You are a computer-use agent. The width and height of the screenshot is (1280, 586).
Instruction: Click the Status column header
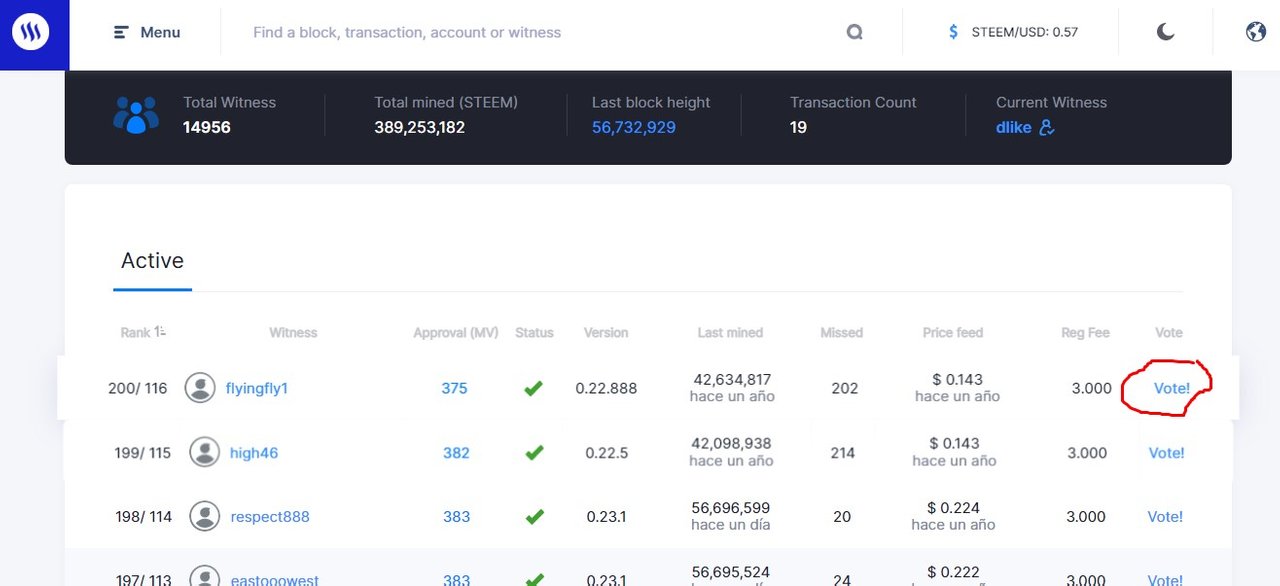click(534, 332)
